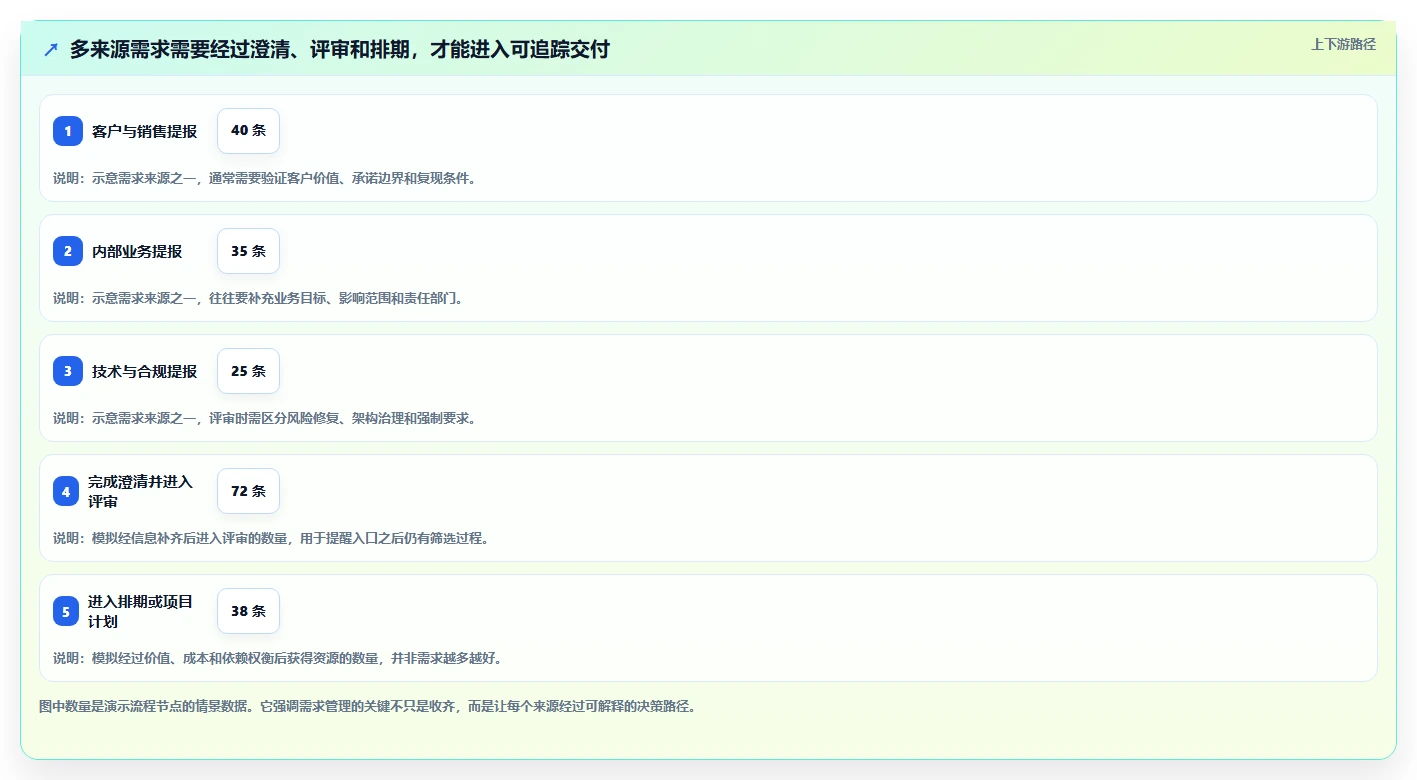Click the description mentioning 验证客户价值
The width and height of the screenshot is (1417, 780).
tap(265, 178)
